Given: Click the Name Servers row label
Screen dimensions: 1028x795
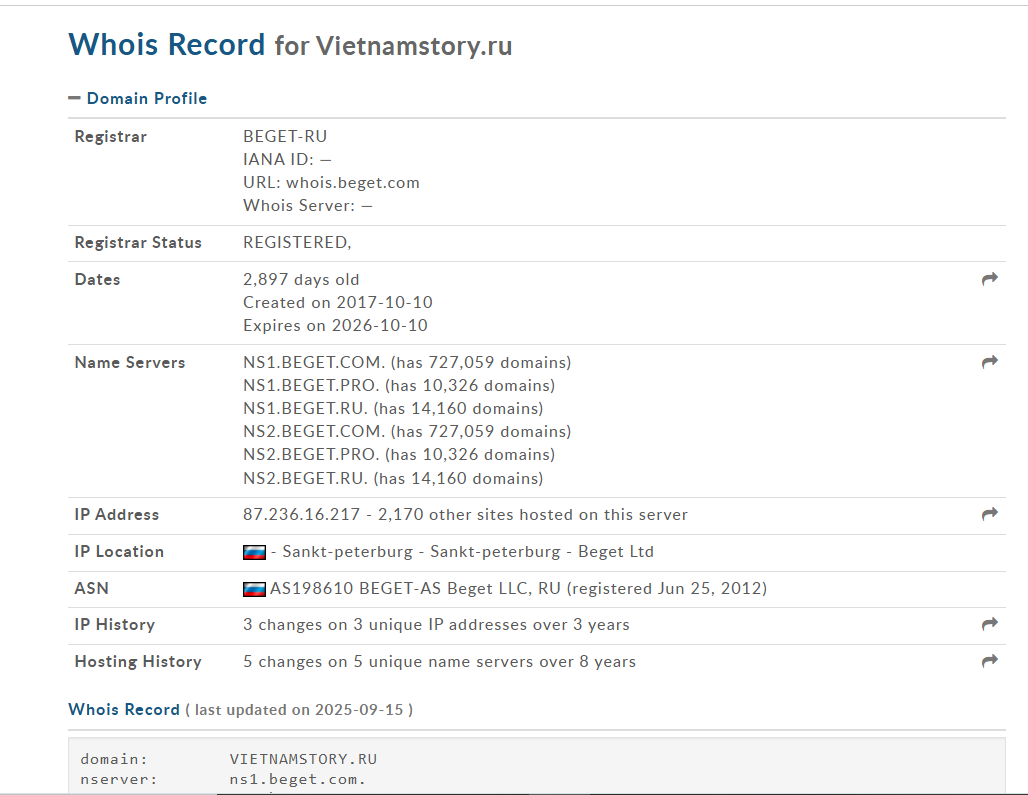Looking at the screenshot, I should click(130, 362).
